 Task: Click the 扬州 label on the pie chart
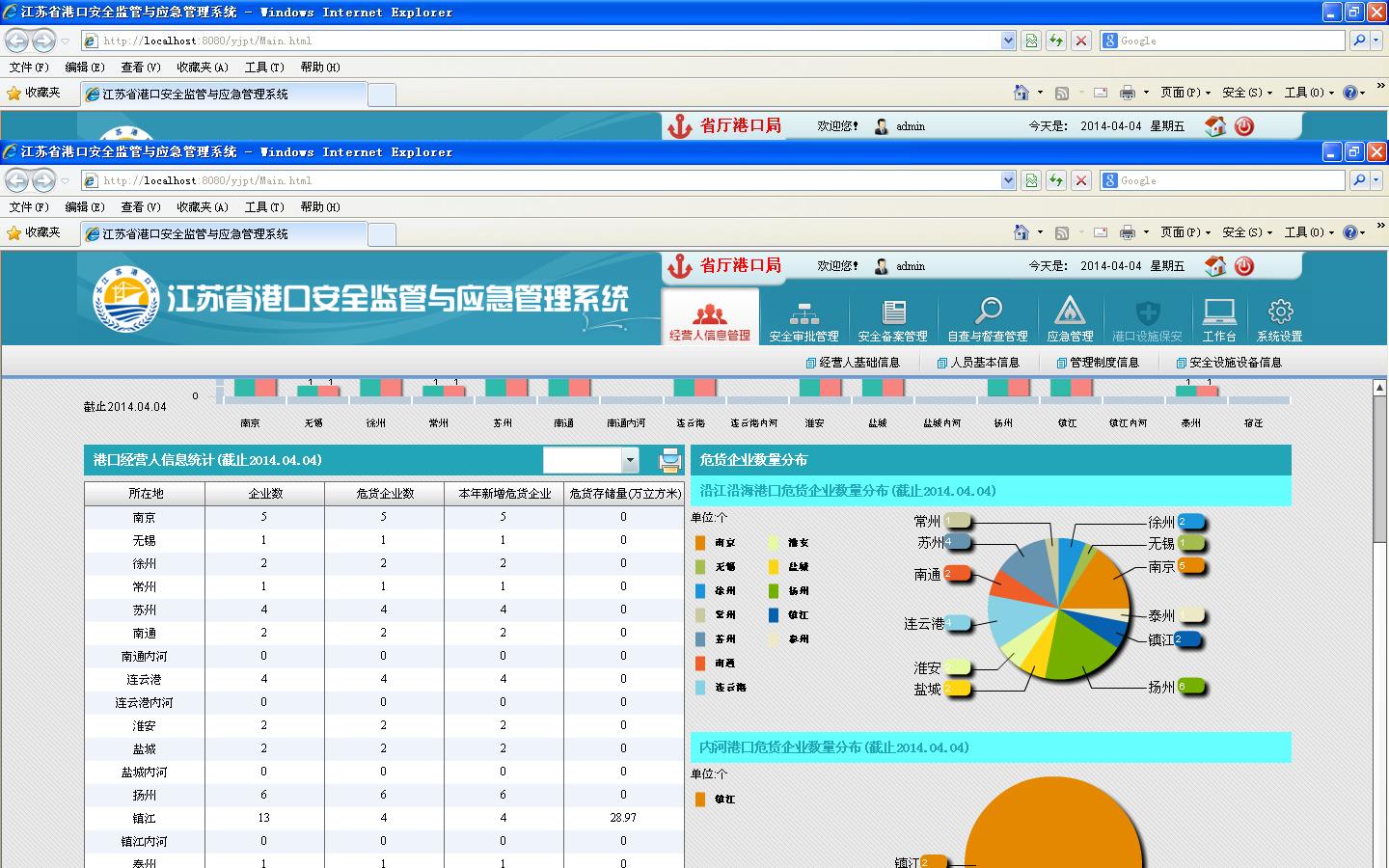(1161, 688)
